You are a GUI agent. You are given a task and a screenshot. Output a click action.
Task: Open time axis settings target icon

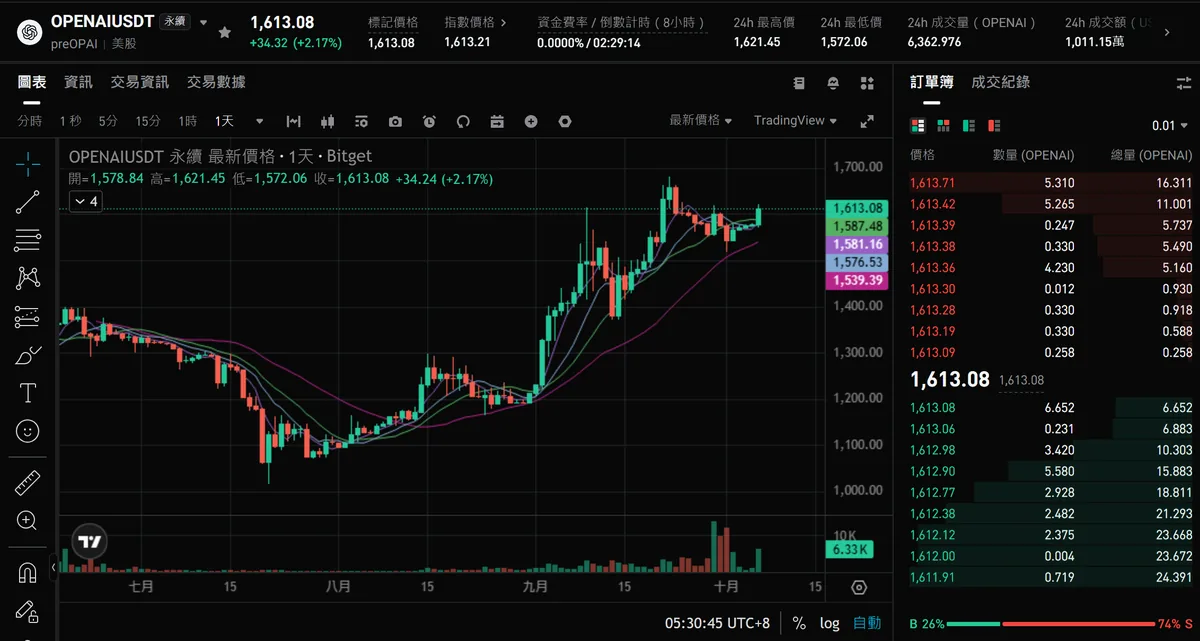click(860, 587)
